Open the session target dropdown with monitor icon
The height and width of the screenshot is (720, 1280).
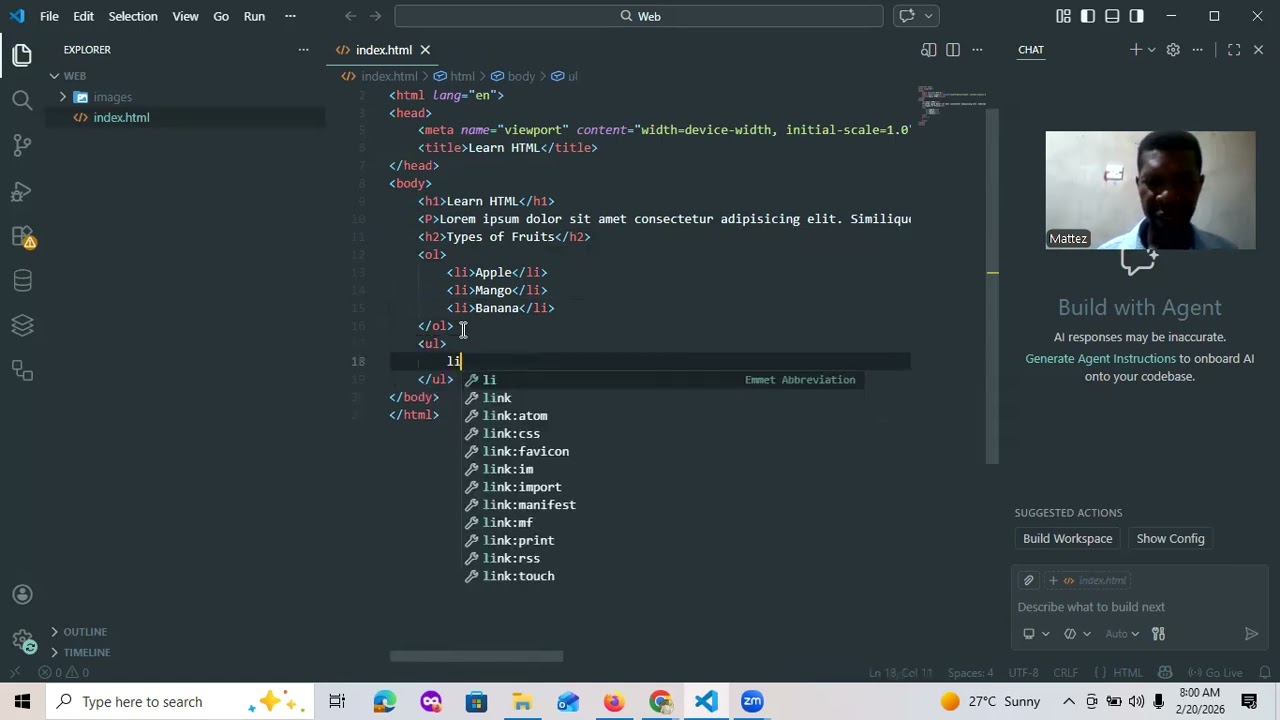click(1035, 634)
